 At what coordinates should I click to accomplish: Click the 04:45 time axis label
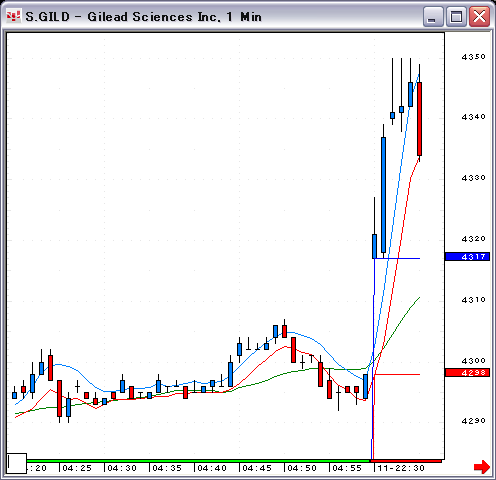coord(257,468)
